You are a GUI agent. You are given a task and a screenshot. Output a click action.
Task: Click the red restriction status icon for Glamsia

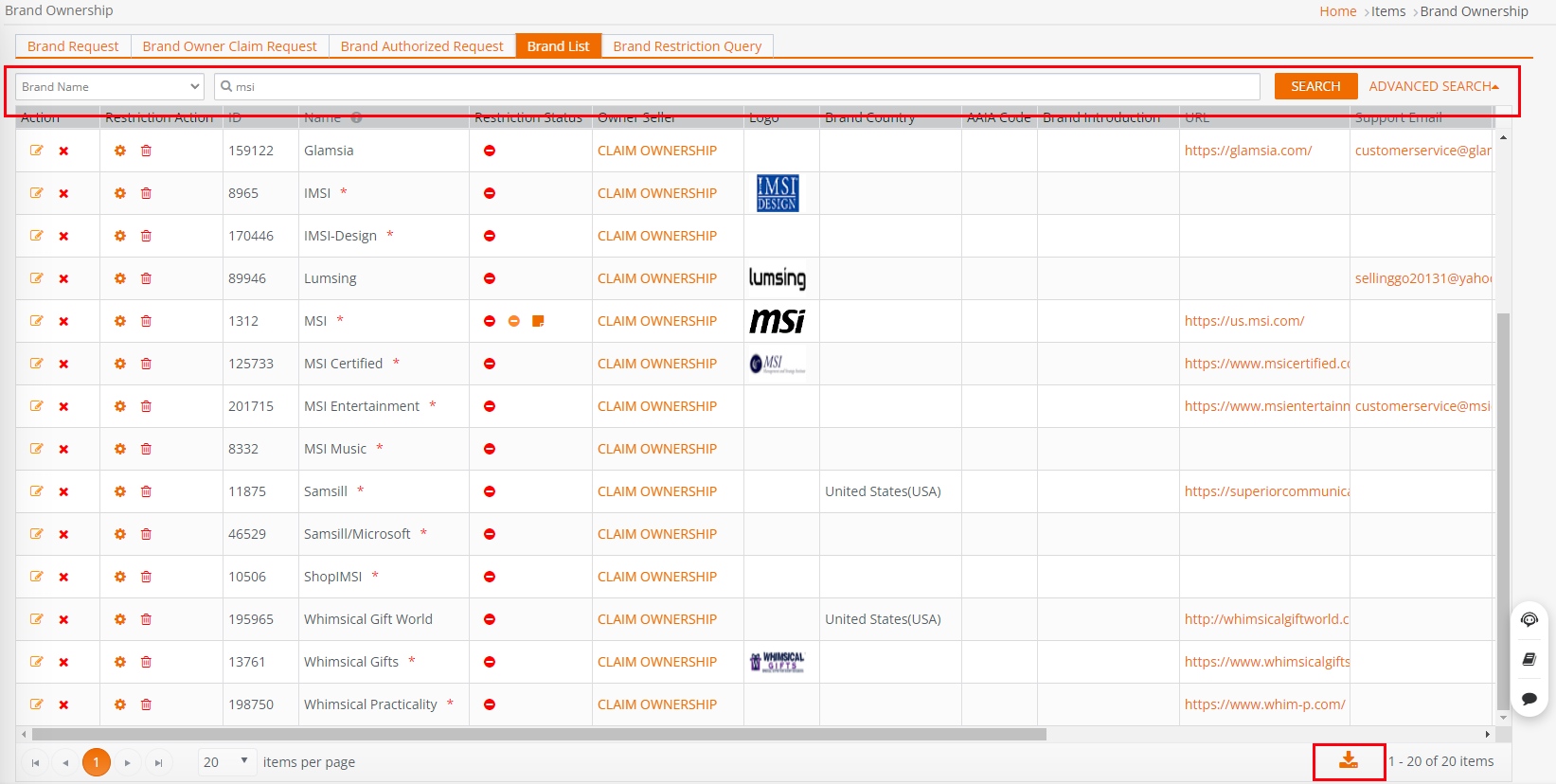click(x=490, y=151)
